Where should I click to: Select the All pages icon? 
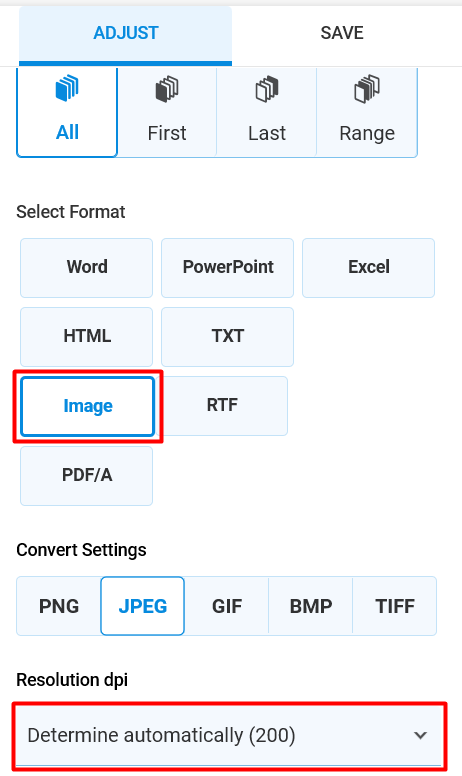point(67,89)
